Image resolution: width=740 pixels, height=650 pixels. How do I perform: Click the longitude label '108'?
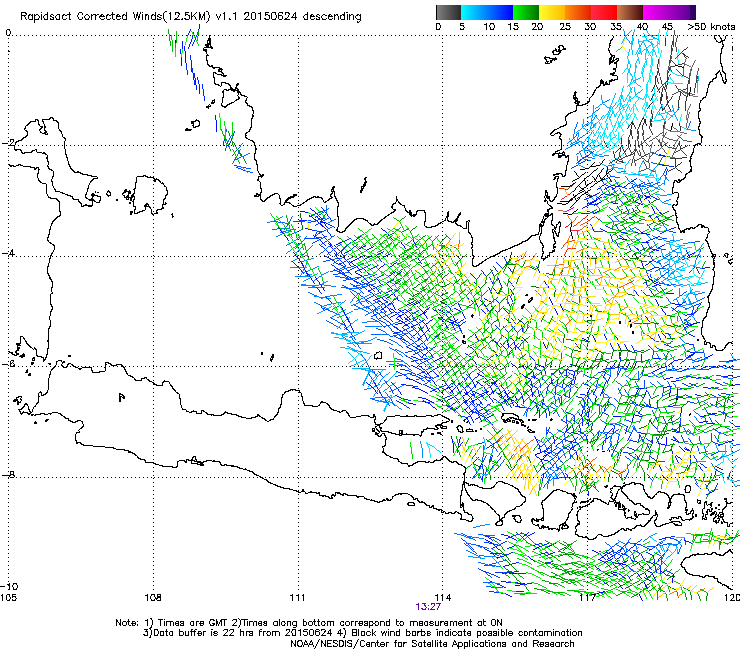tap(153, 598)
